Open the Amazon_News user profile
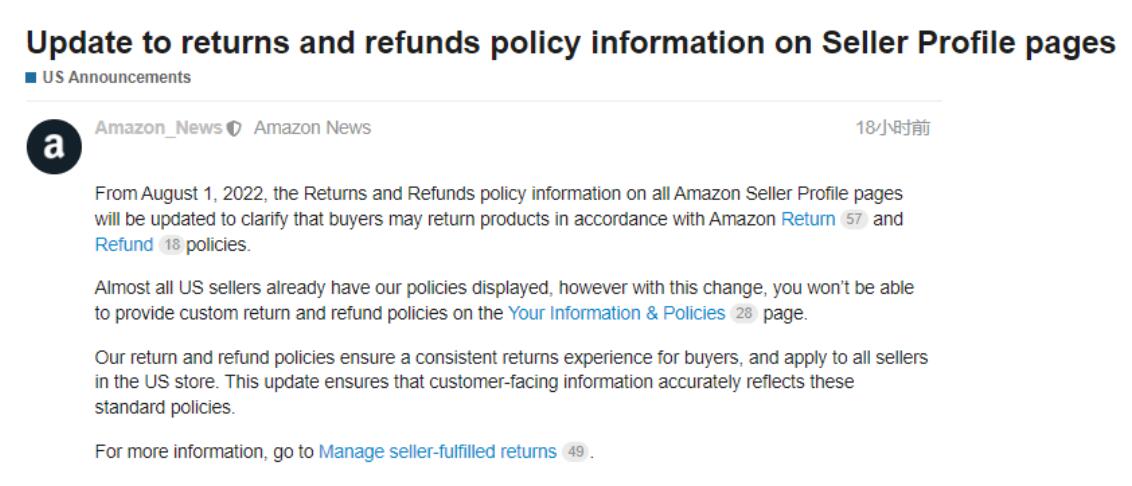The width and height of the screenshot is (1132, 486). coord(158,128)
